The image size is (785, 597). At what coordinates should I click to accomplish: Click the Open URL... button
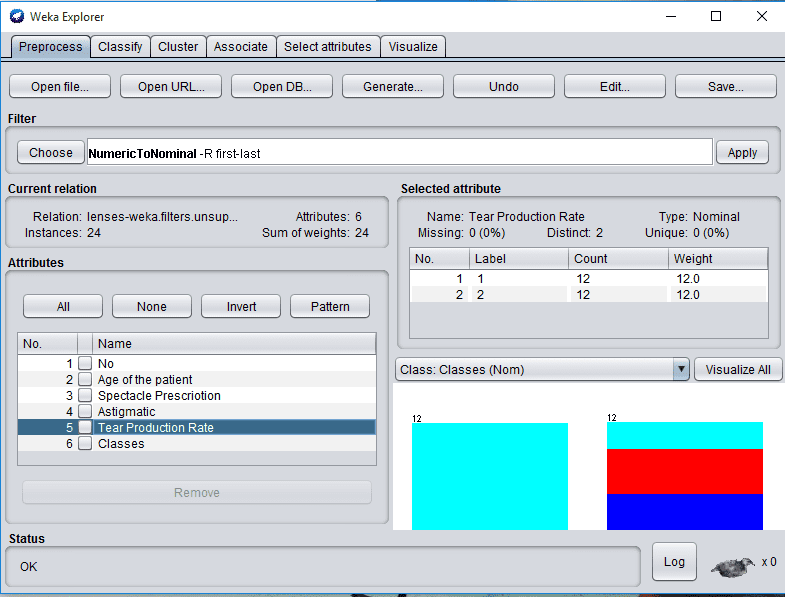coord(171,87)
